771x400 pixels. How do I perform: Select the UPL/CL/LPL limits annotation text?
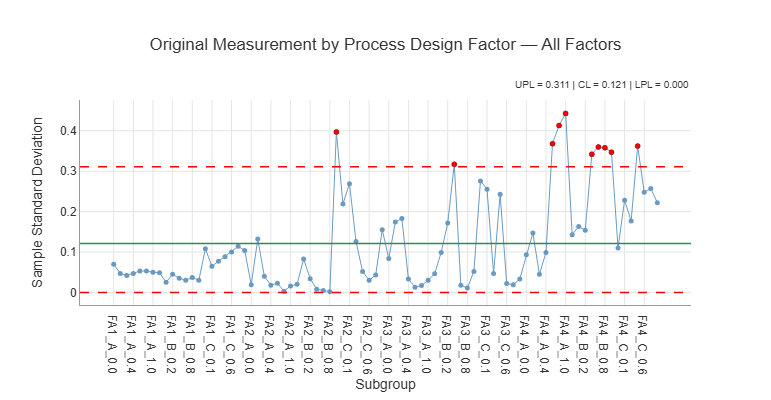(601, 85)
